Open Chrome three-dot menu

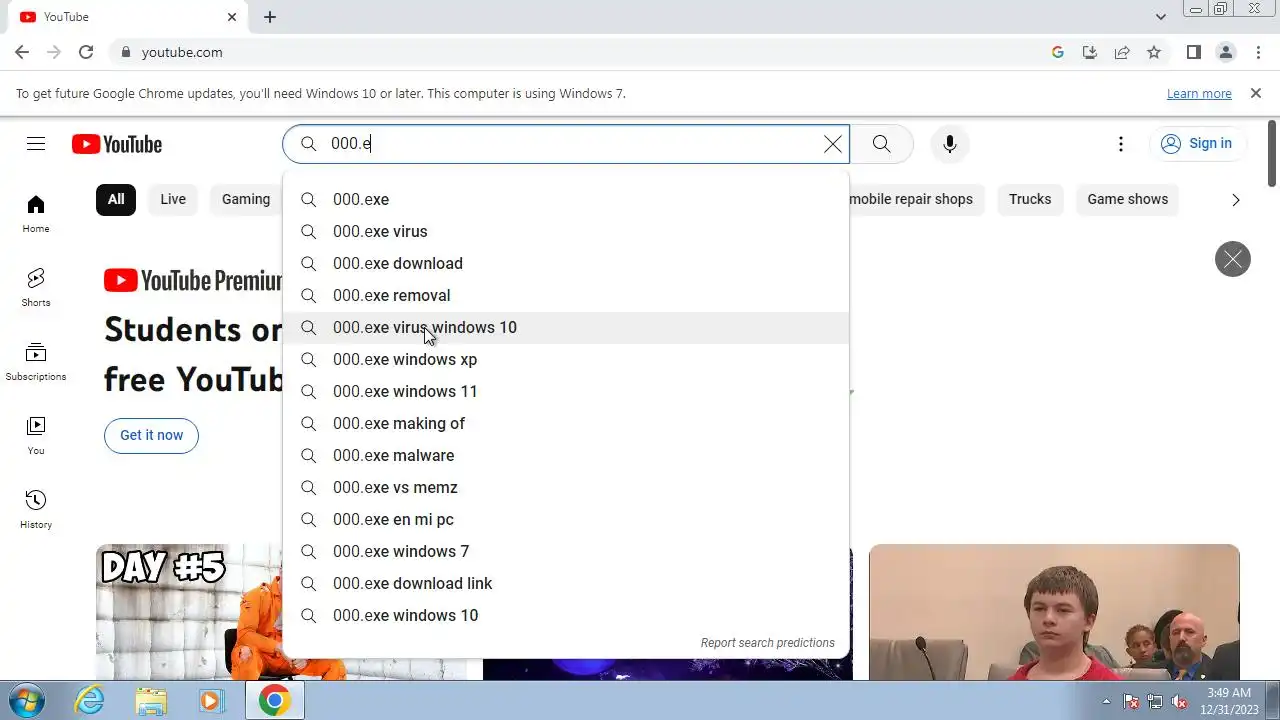[x=1257, y=52]
